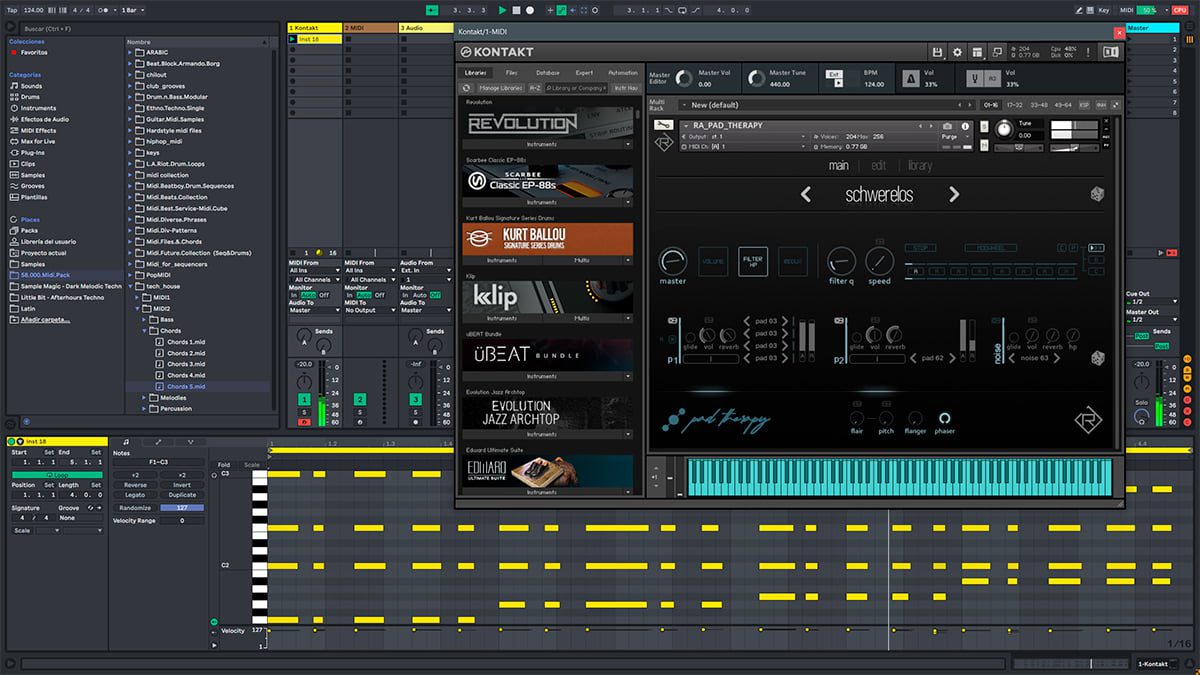Image resolution: width=1200 pixels, height=675 pixels.
Task: Toggle the Scale button in piano roll
Action: click(251, 464)
